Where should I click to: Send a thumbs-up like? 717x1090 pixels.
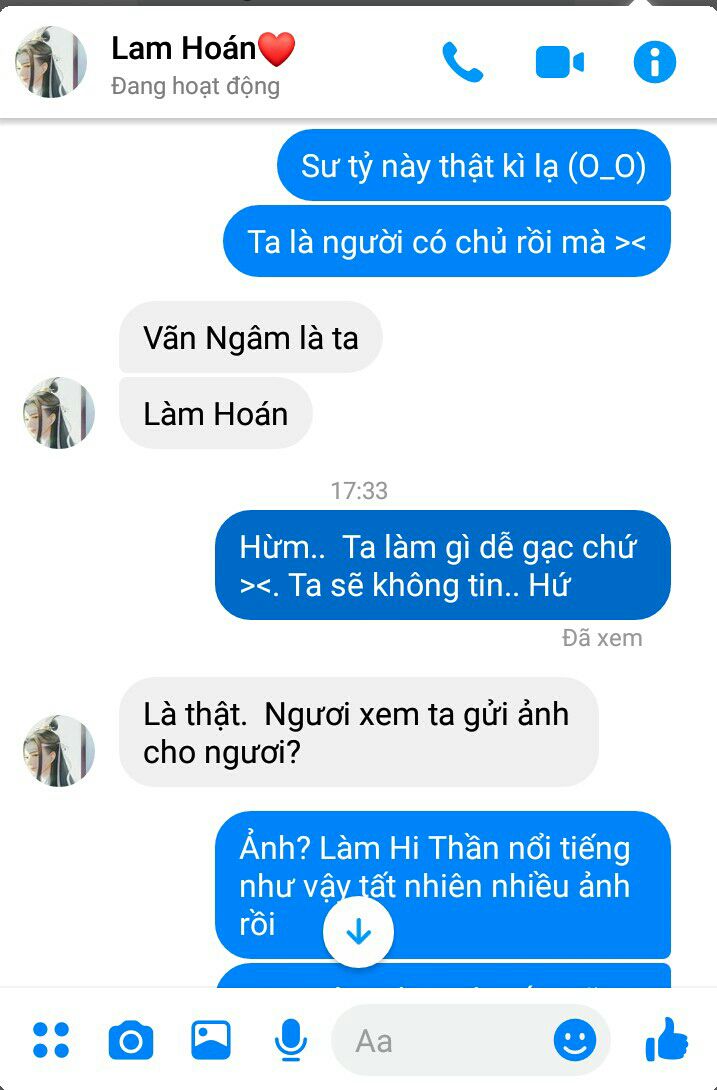point(666,1039)
